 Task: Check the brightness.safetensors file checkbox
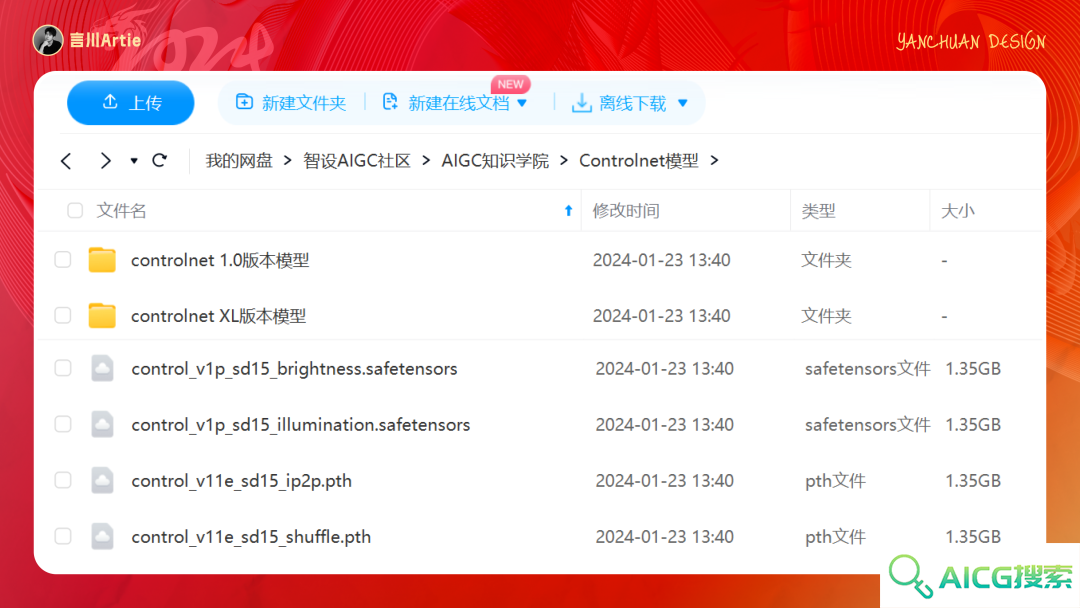click(x=63, y=368)
